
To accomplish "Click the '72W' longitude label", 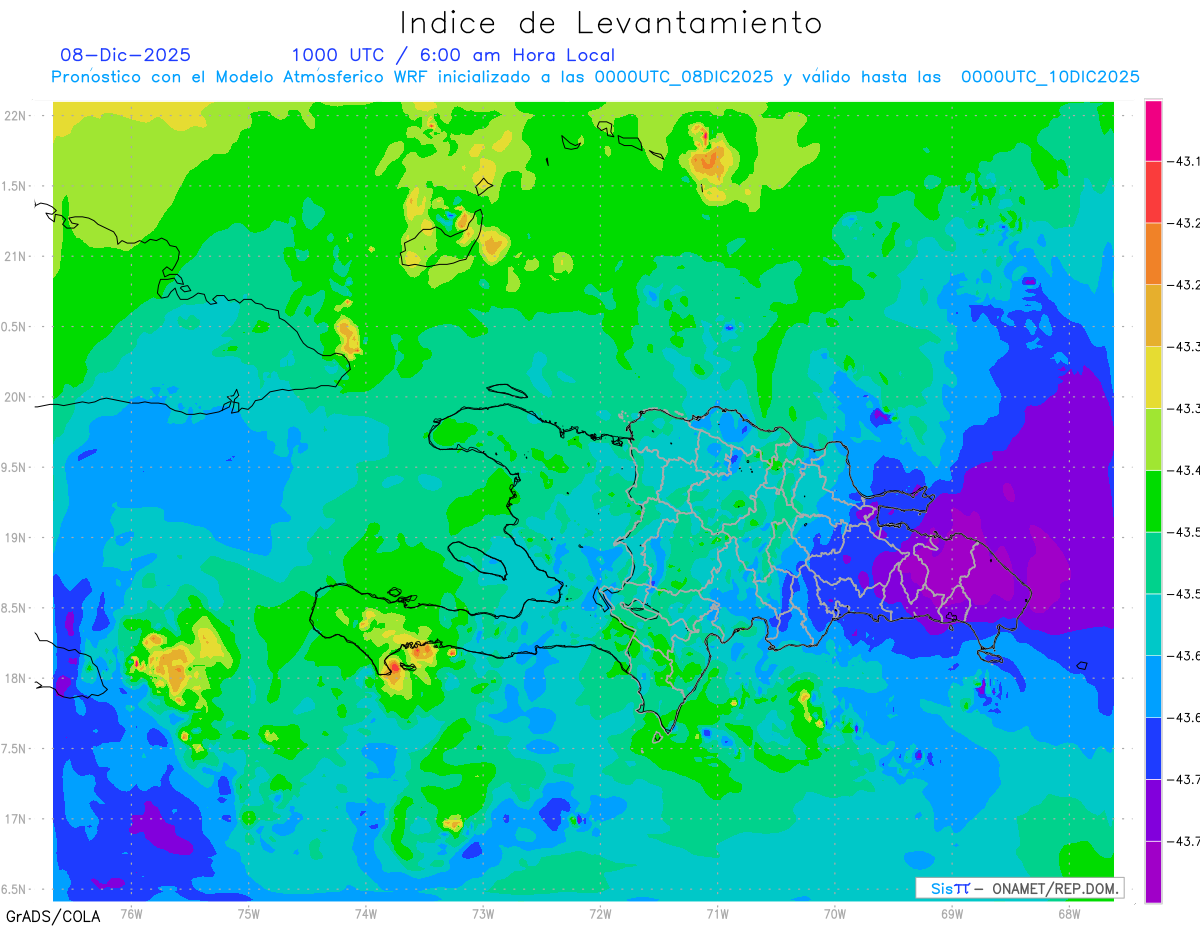I will pos(600,913).
